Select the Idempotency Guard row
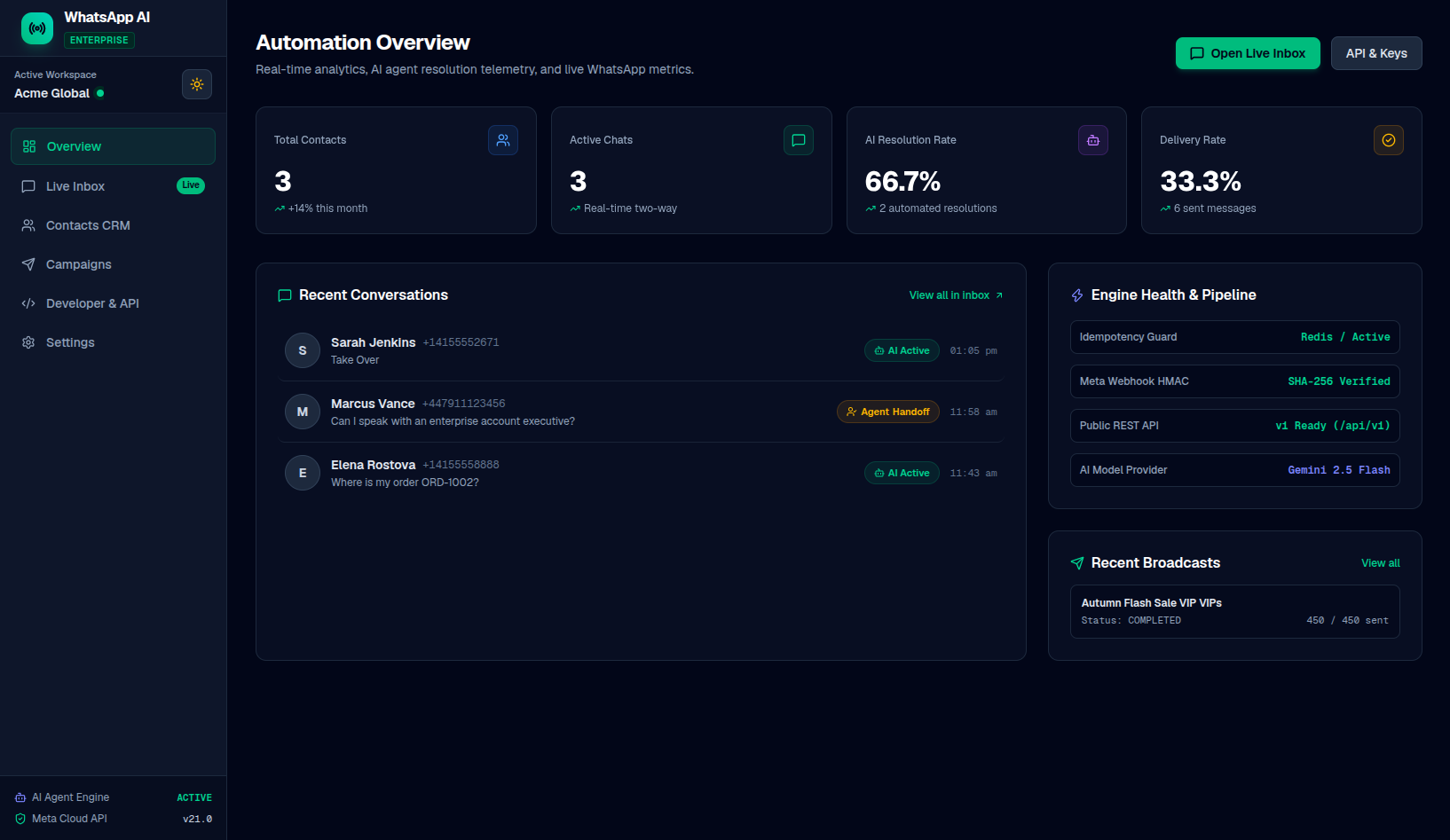 click(x=1235, y=337)
